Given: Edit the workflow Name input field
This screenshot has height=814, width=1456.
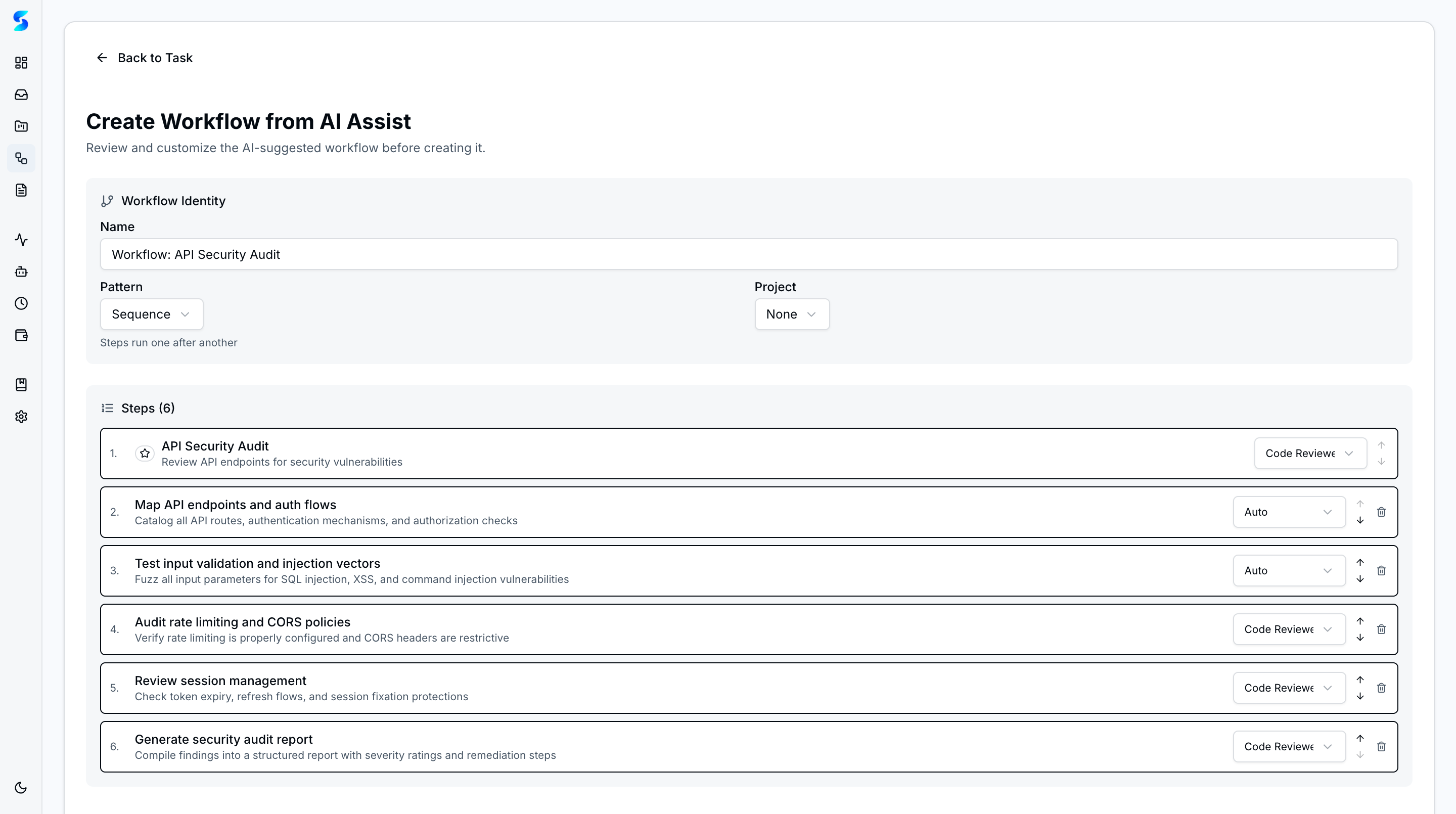Looking at the screenshot, I should coord(748,254).
